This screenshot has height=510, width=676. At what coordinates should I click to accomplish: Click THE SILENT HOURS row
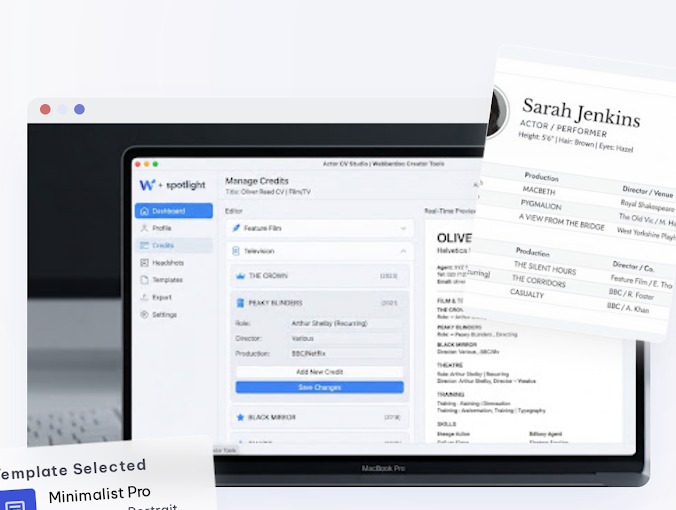point(545,268)
